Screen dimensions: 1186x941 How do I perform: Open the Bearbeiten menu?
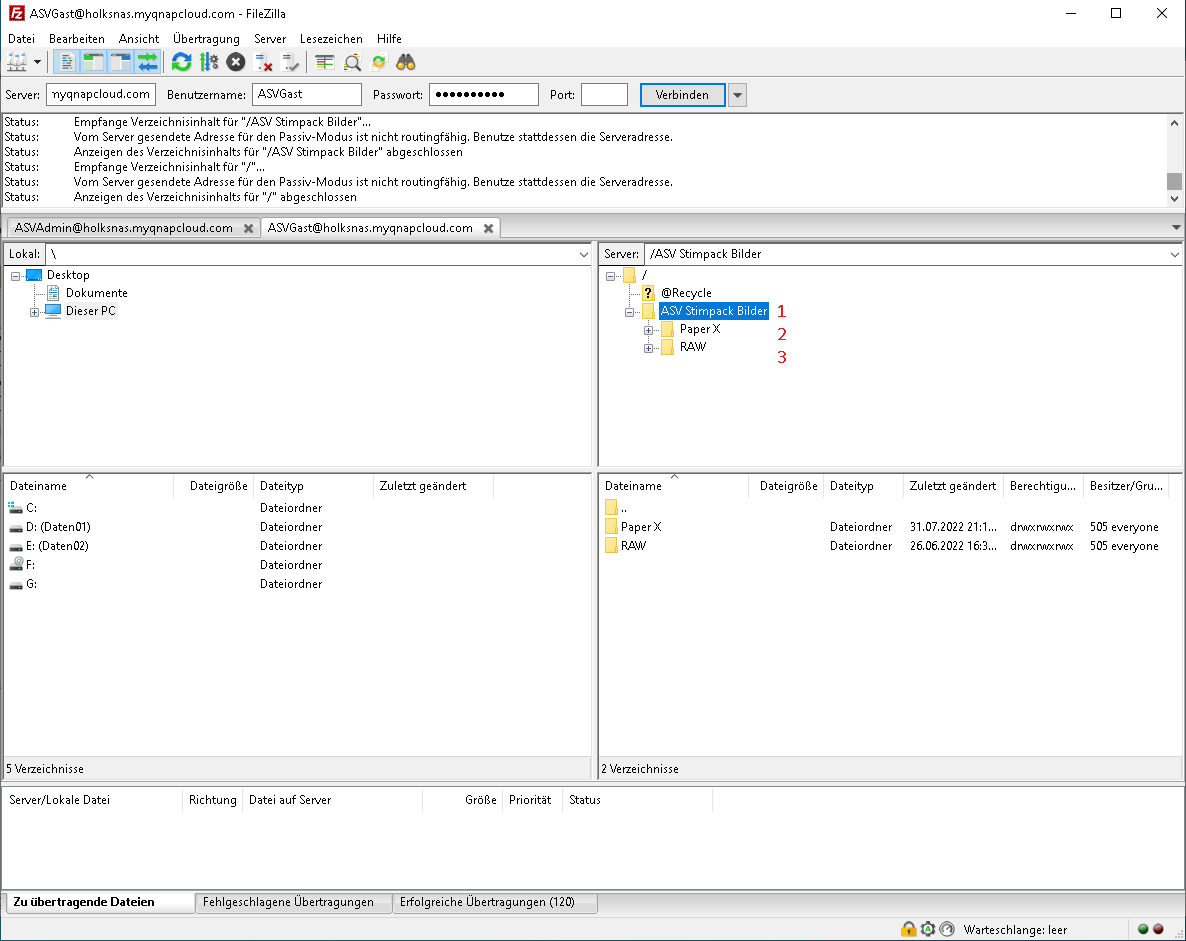(76, 39)
